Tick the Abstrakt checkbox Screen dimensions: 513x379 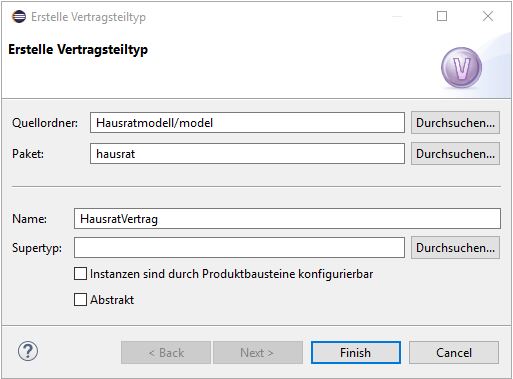[x=80, y=299]
